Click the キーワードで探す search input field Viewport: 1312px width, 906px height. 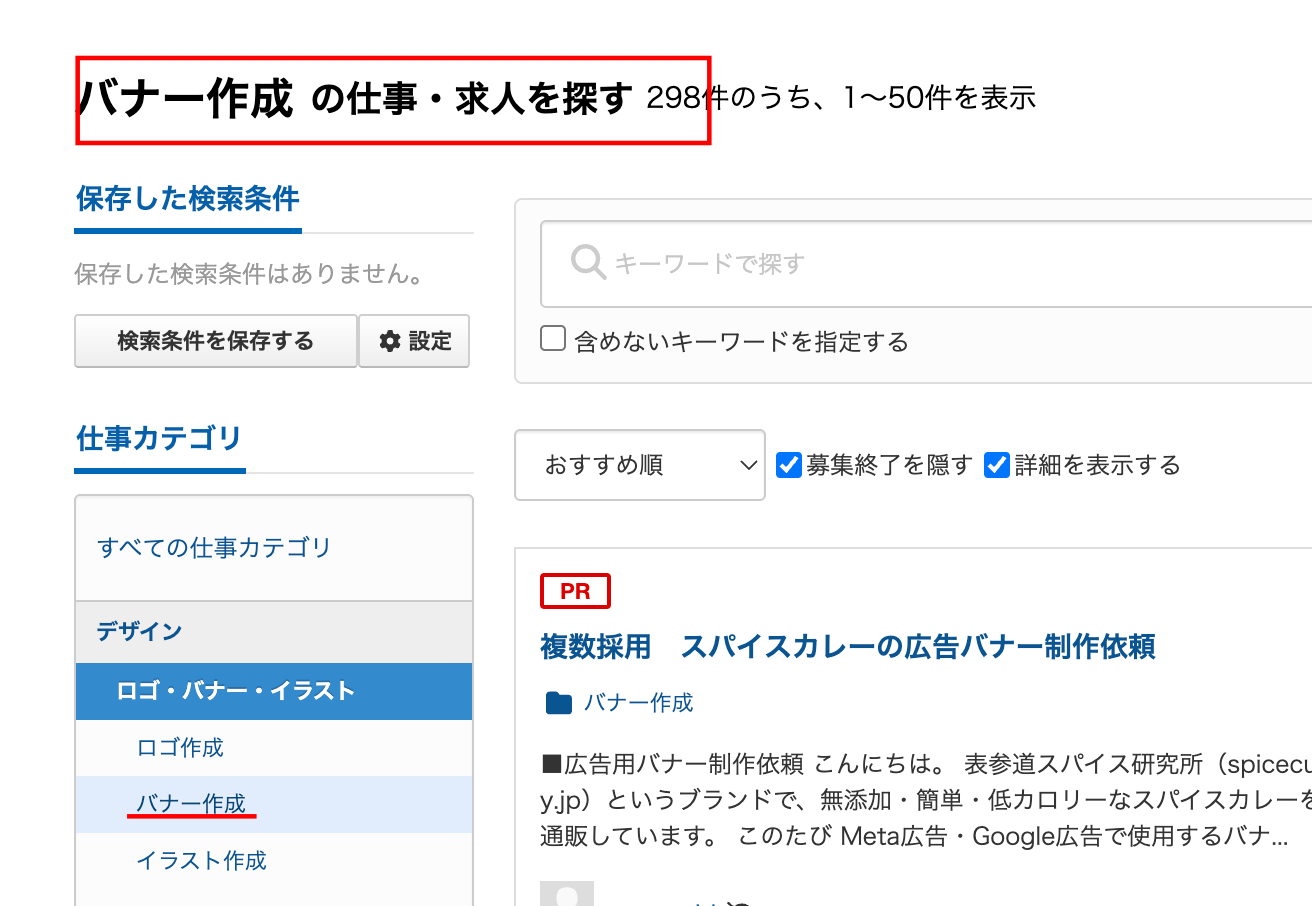pos(800,263)
